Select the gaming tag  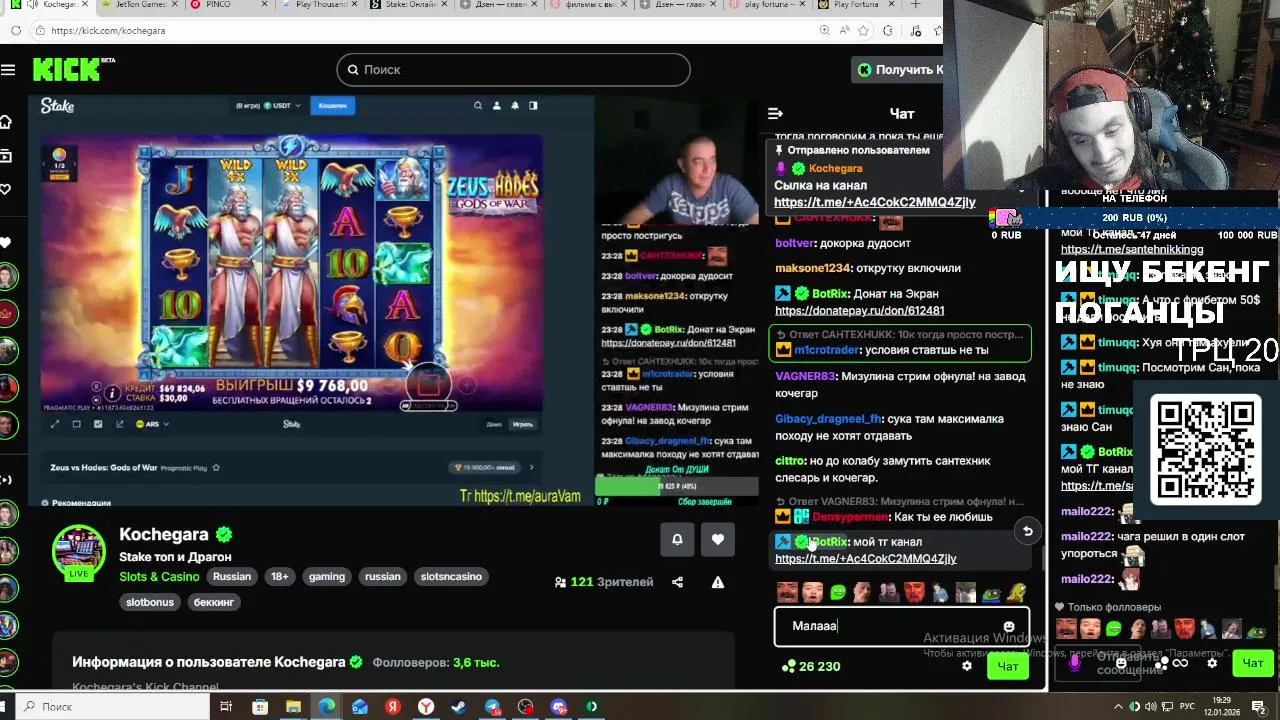327,576
